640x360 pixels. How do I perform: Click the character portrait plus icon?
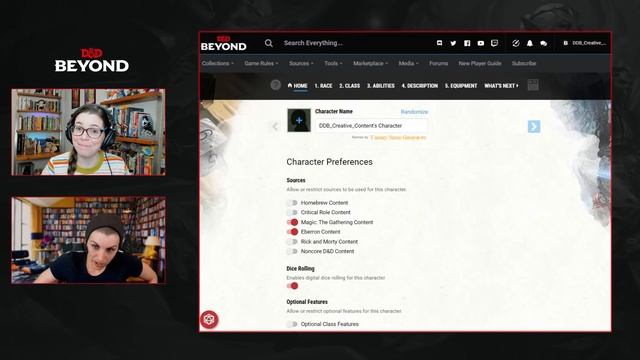(x=299, y=120)
